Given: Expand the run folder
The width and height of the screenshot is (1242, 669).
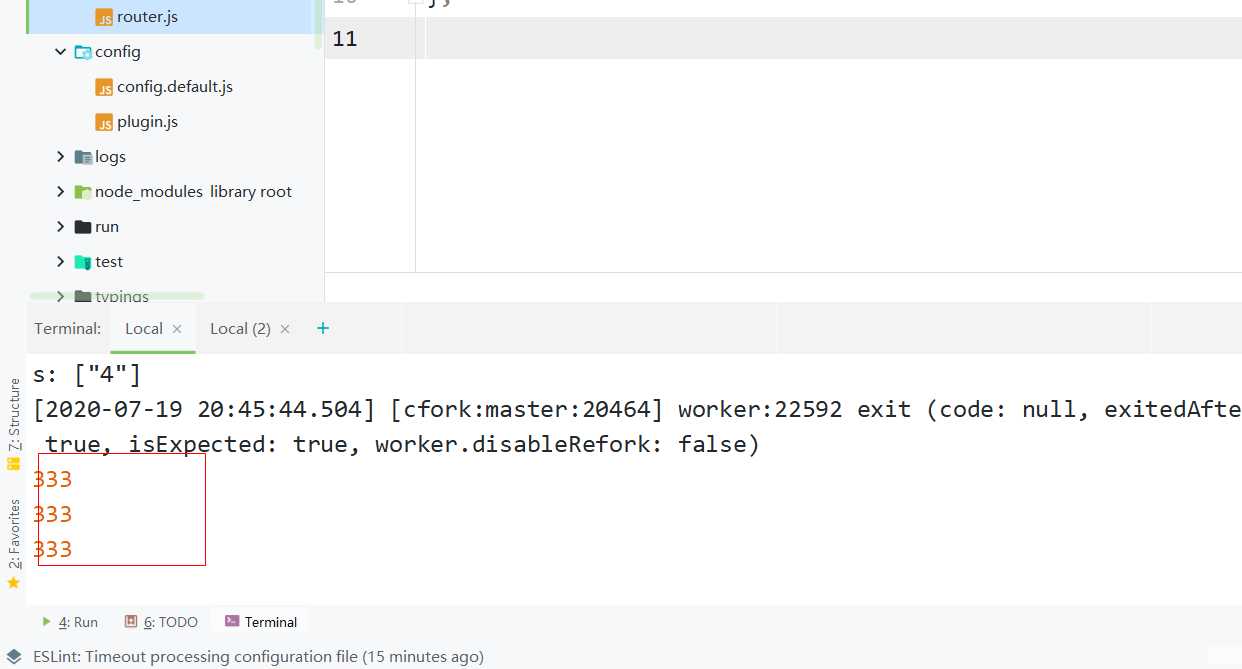Looking at the screenshot, I should 61,227.
